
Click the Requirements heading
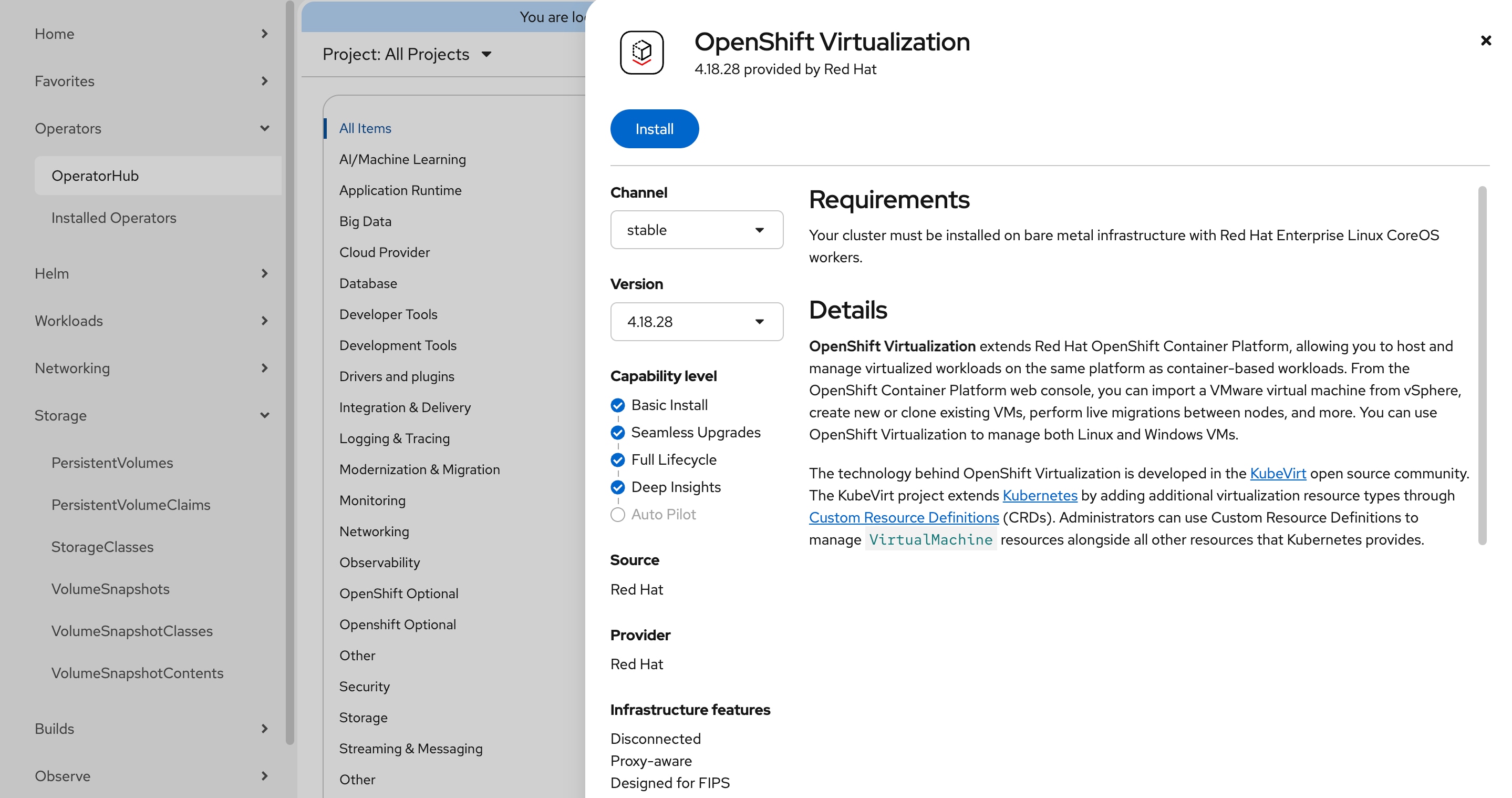[x=888, y=200]
